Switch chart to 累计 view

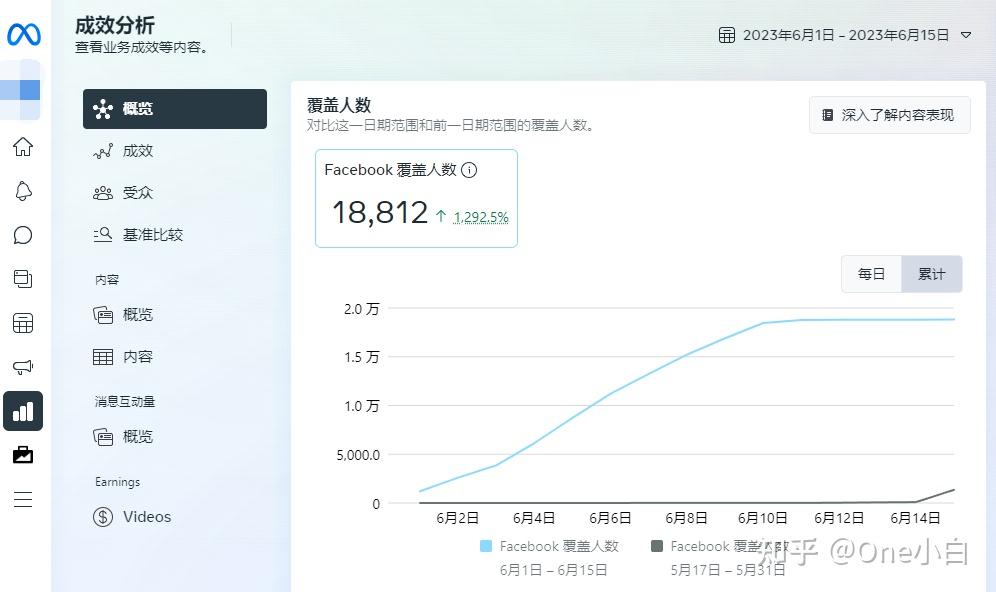click(931, 274)
